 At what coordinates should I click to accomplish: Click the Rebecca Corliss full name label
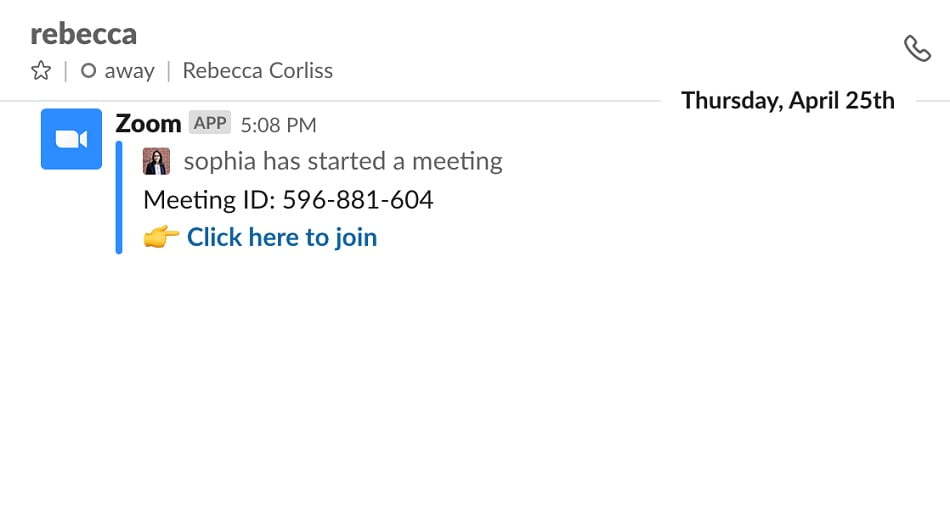[257, 71]
